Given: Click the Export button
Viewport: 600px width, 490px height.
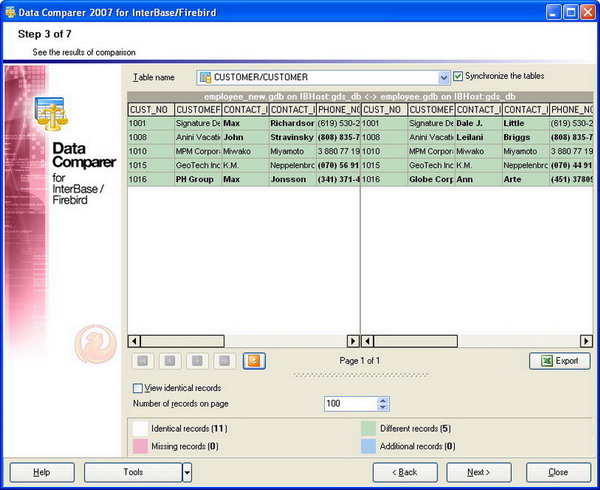Looking at the screenshot, I should (x=560, y=361).
